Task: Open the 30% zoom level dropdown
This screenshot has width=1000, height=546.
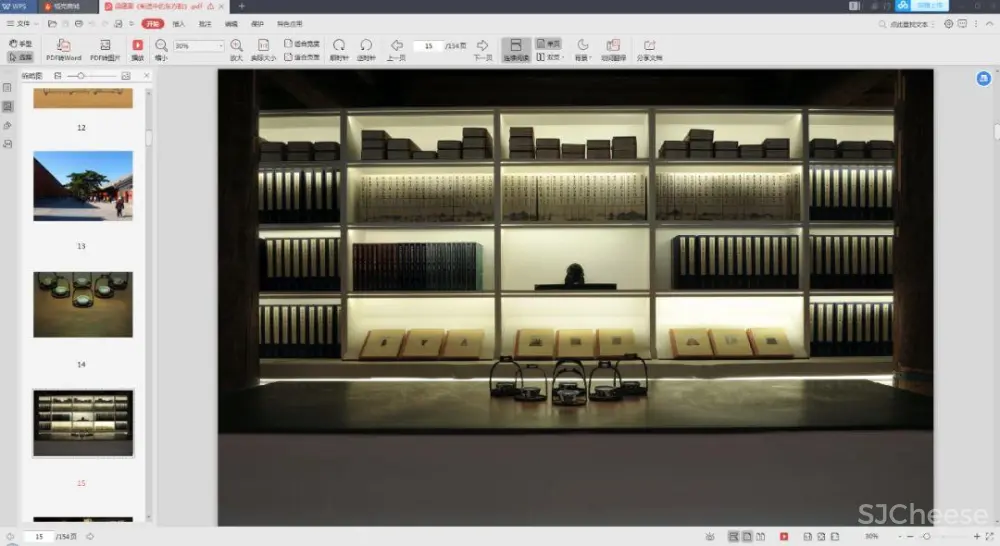Action: tap(199, 46)
